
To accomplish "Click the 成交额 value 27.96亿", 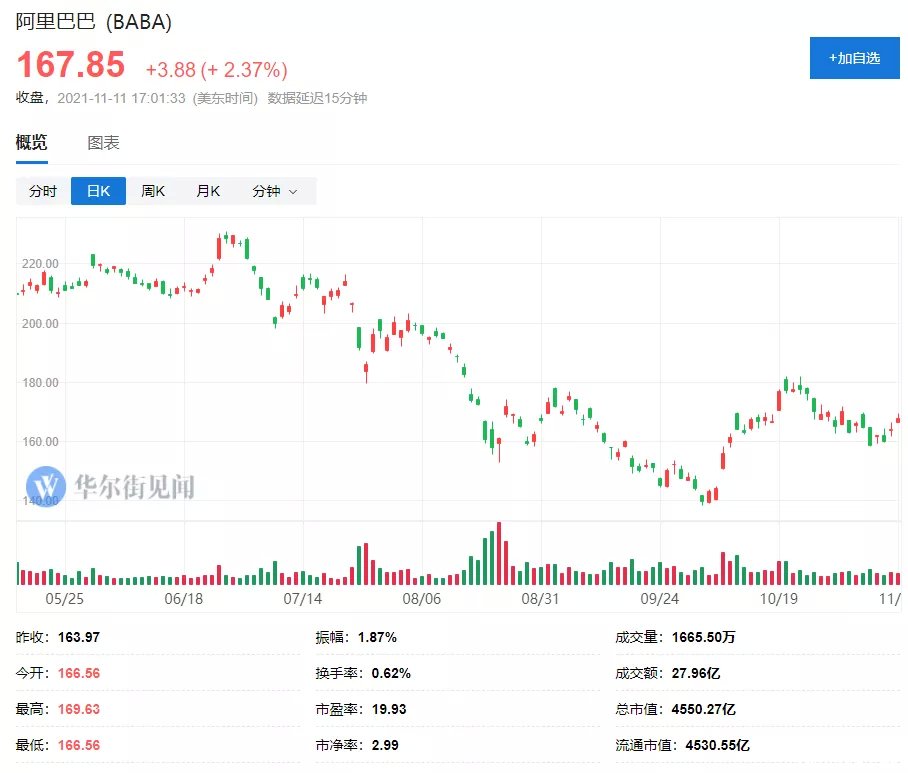I will (695, 673).
